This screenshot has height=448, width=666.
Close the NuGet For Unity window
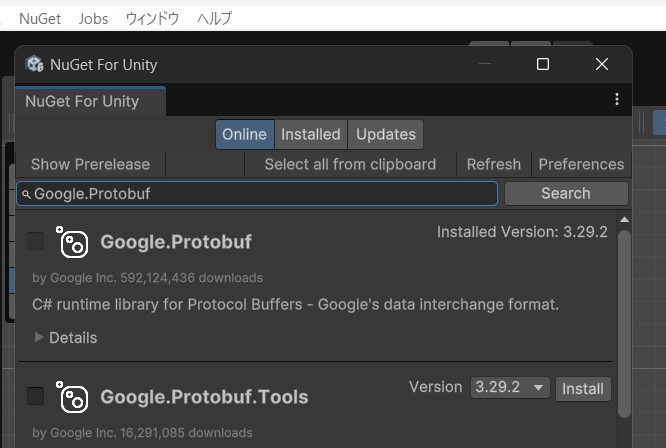[602, 64]
